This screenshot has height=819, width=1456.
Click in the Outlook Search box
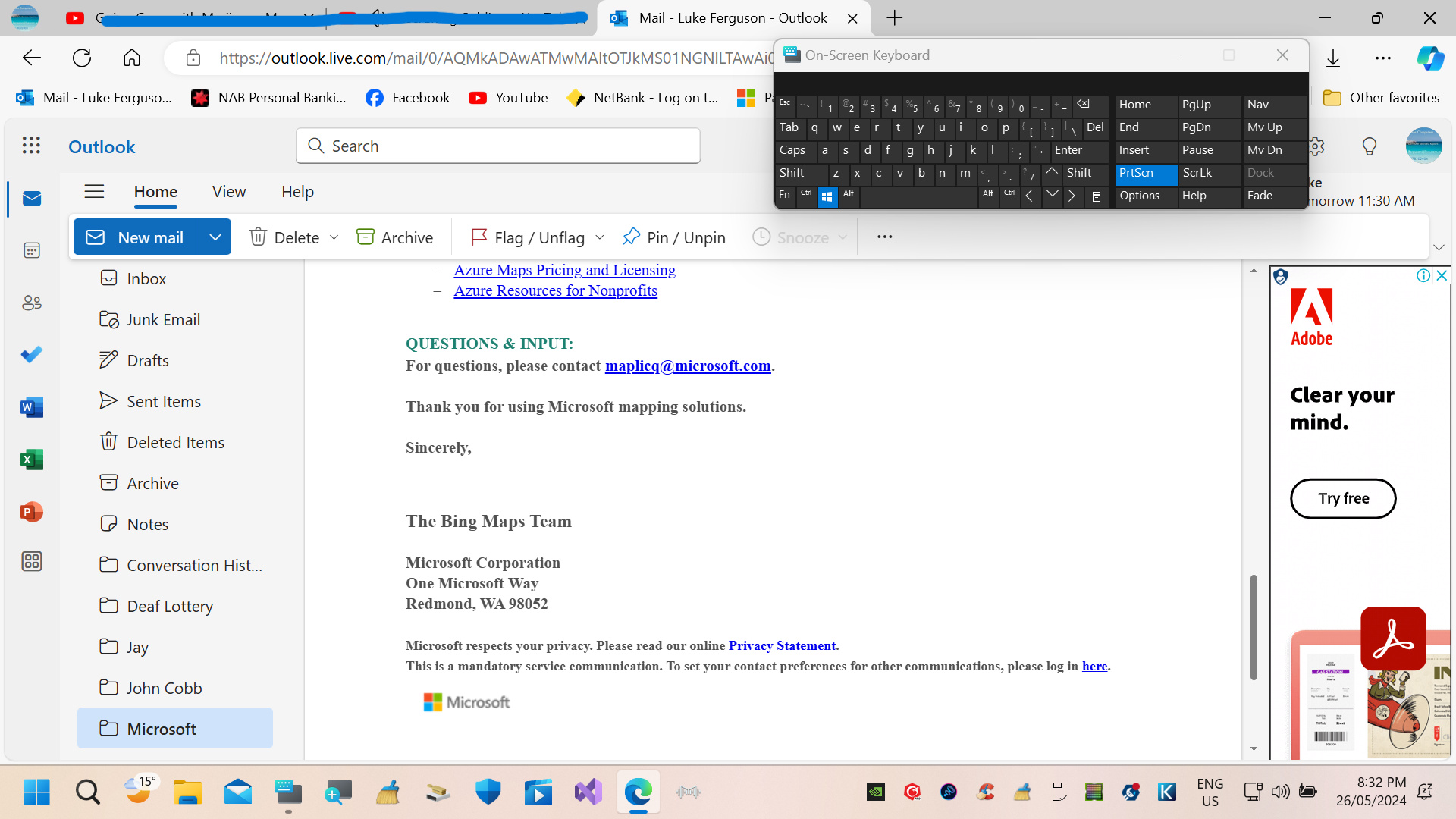tap(498, 146)
